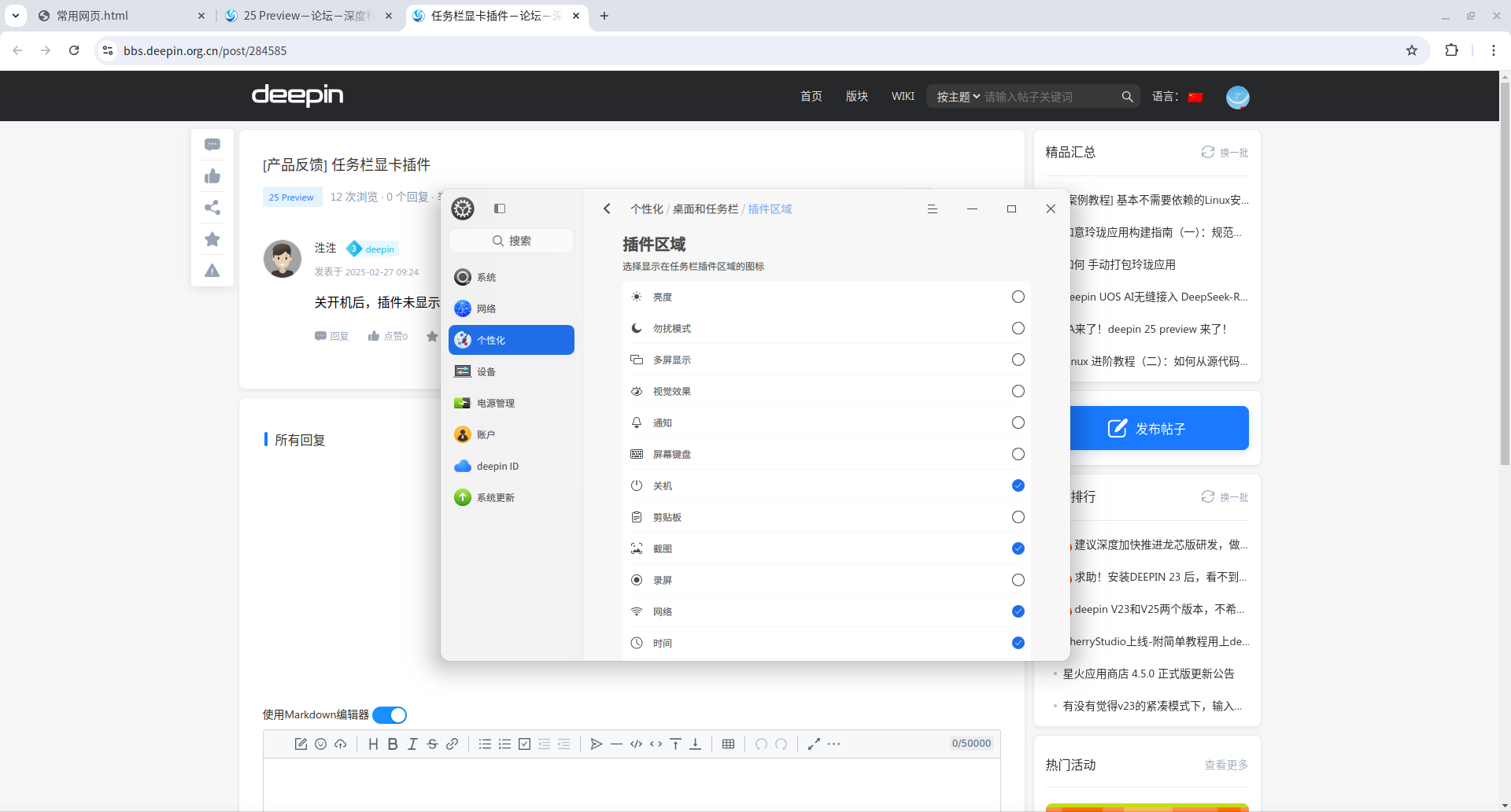Open the browser extensions puzzle icon

(x=1452, y=50)
